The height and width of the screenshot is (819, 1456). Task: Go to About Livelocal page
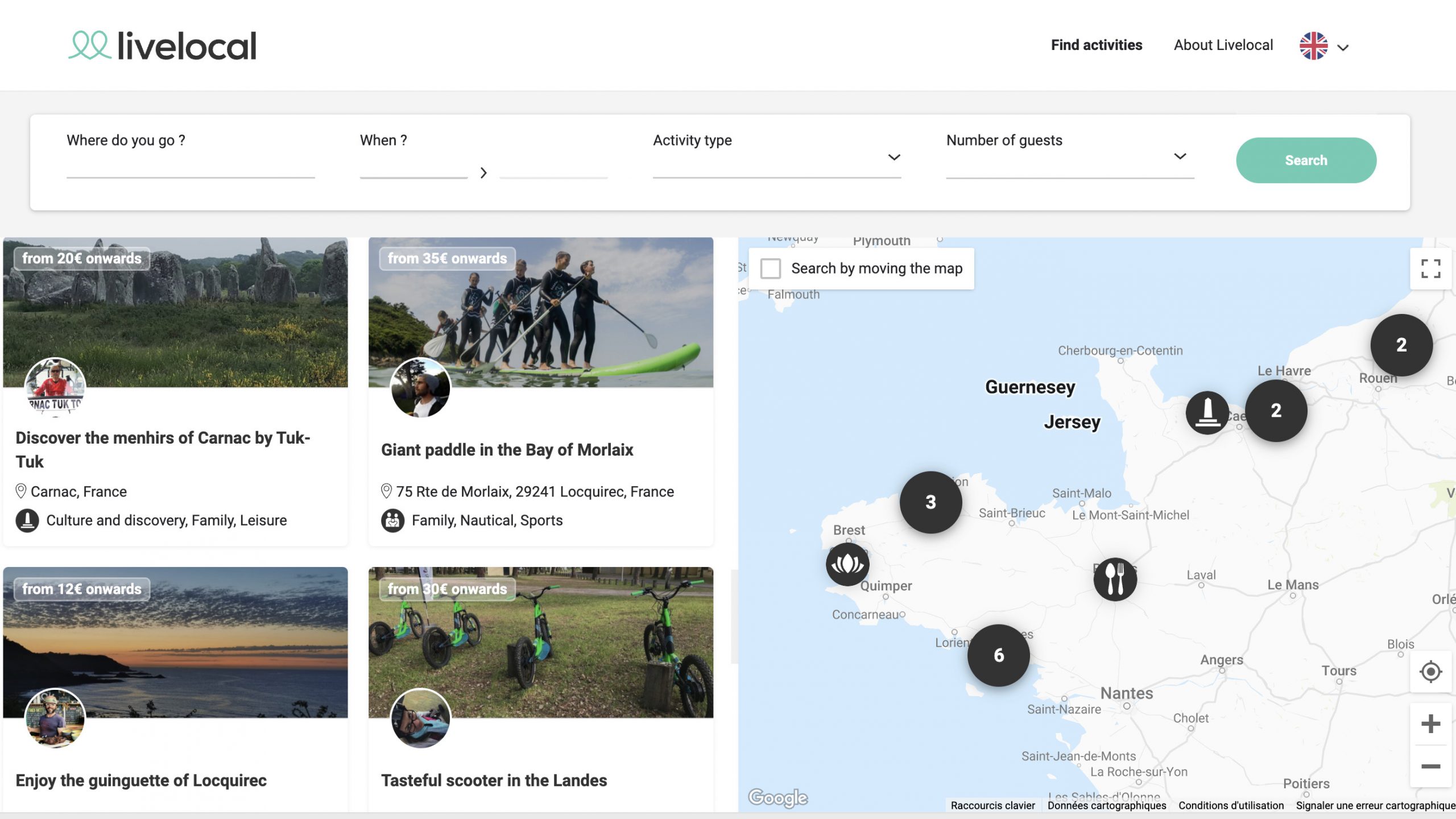tap(1223, 45)
